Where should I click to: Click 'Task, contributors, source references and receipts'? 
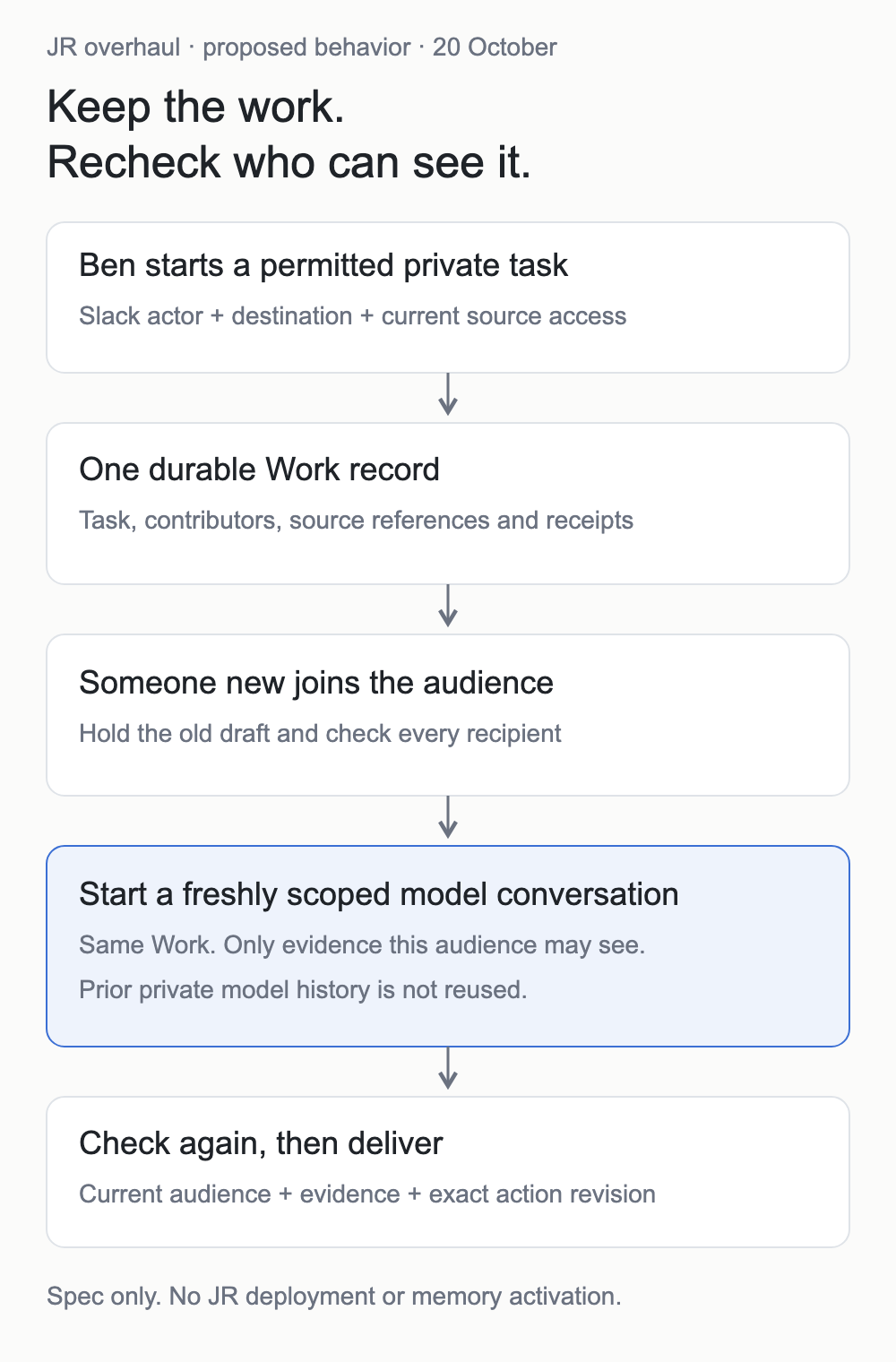click(x=357, y=521)
